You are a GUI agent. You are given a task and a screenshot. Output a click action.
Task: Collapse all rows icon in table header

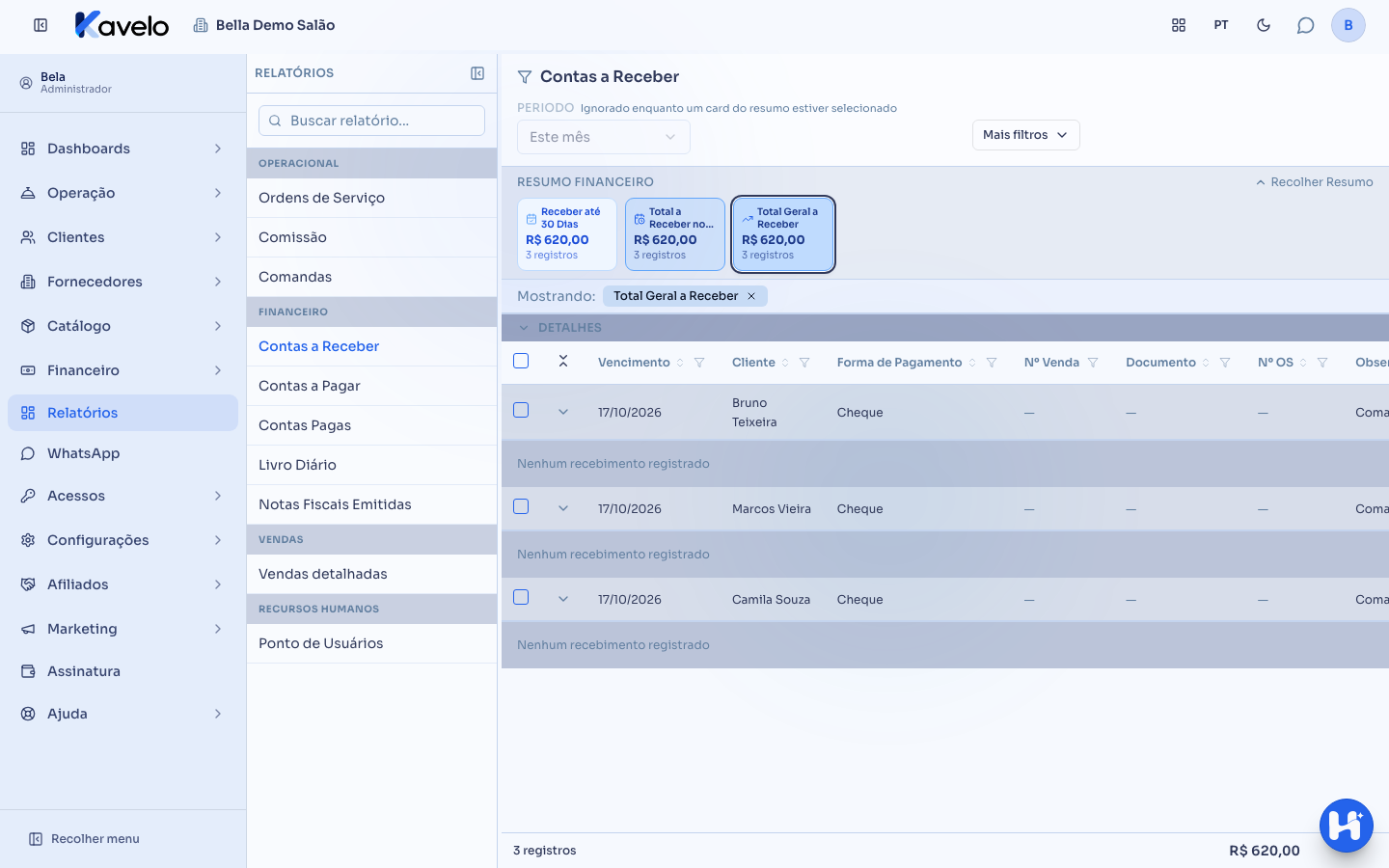coord(563,362)
